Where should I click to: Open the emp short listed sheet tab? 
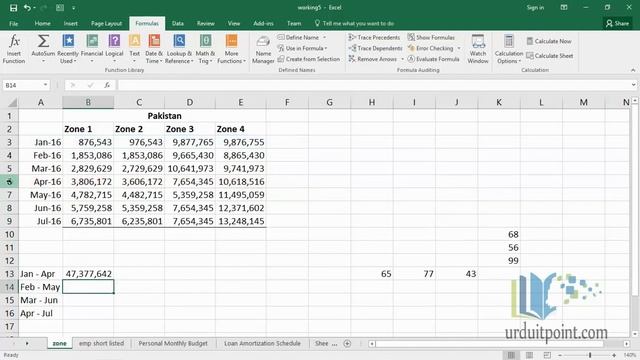point(101,344)
